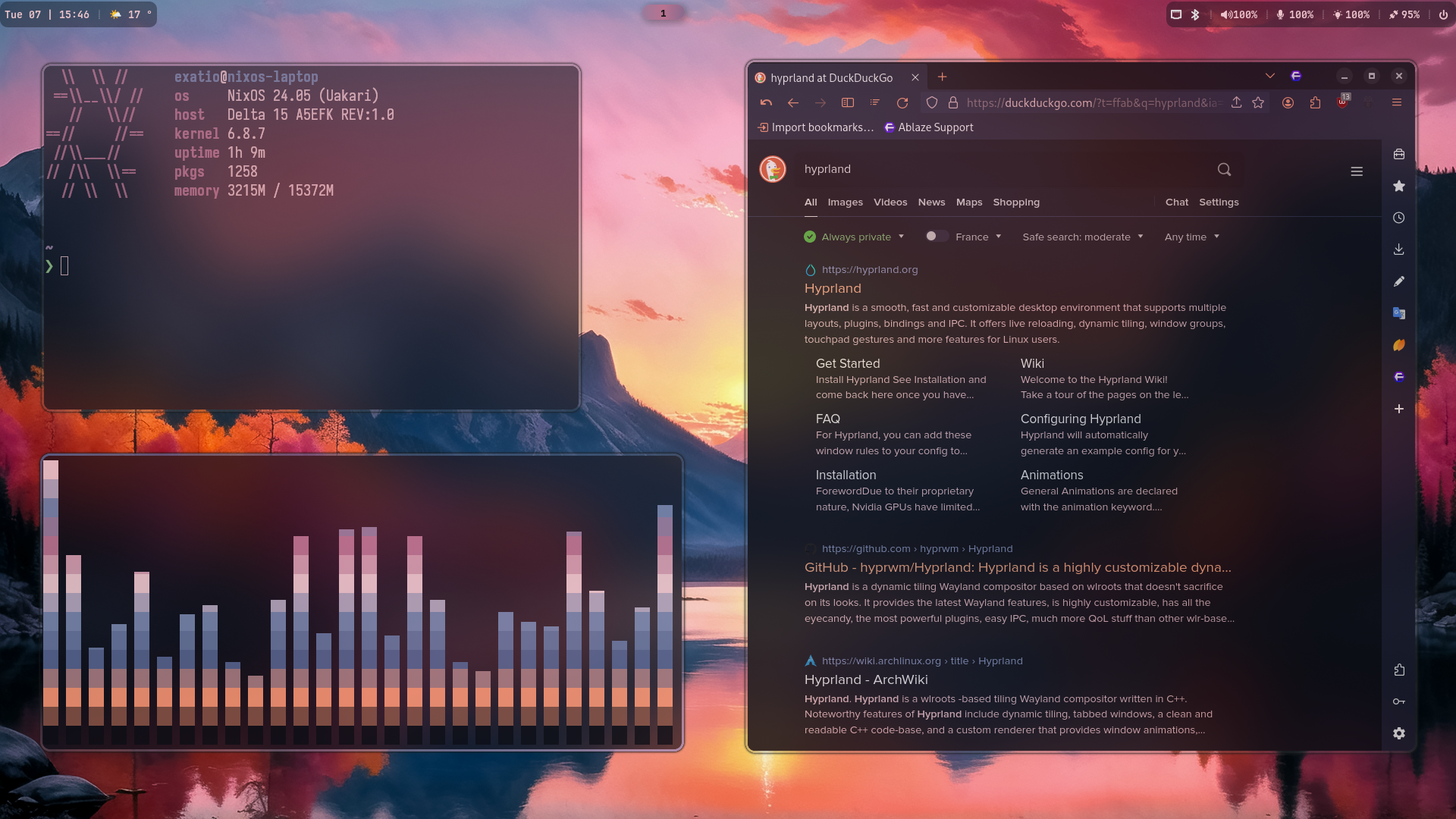Reload the page with the refresh icon
The width and height of the screenshot is (1456, 819).
coord(902,103)
